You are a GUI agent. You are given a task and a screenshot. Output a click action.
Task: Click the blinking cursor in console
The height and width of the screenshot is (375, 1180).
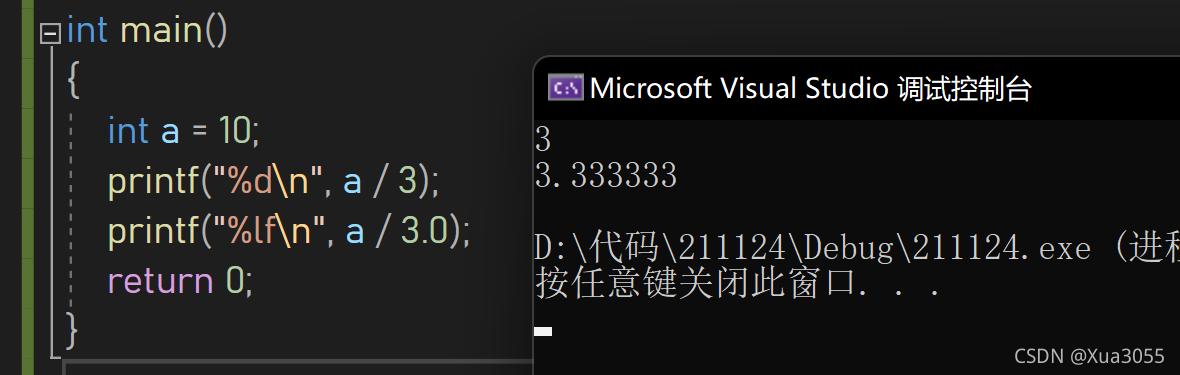(x=543, y=331)
